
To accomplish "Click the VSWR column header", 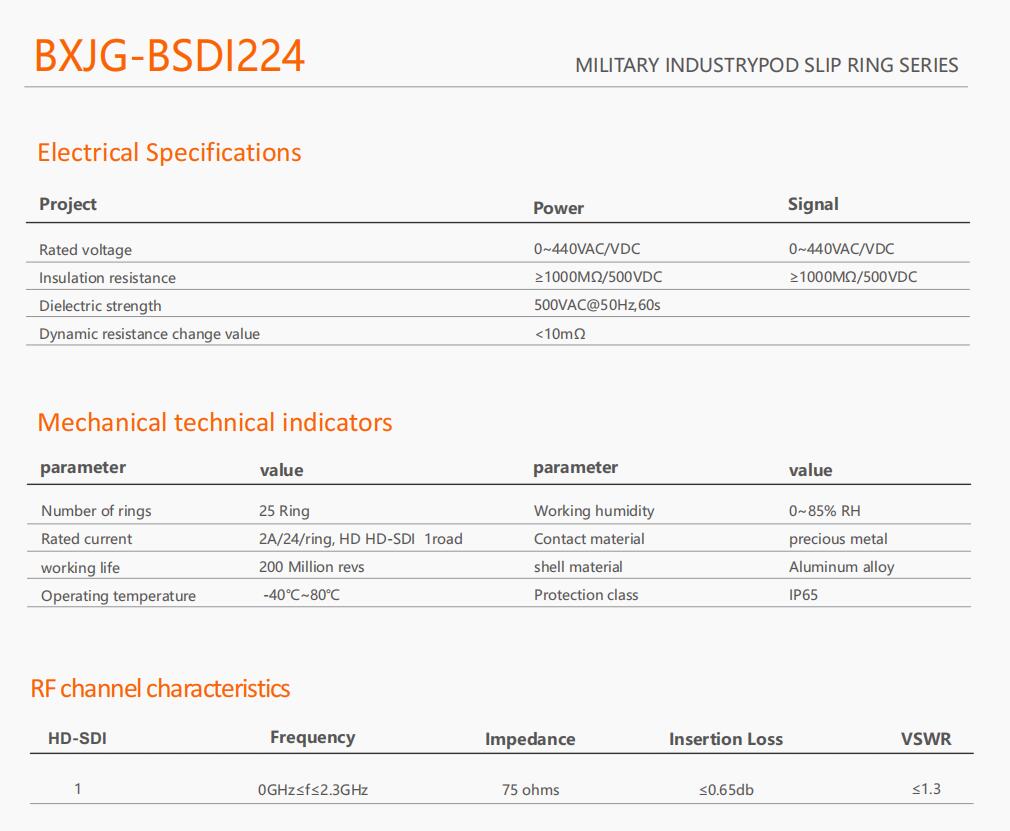I will coord(926,739).
